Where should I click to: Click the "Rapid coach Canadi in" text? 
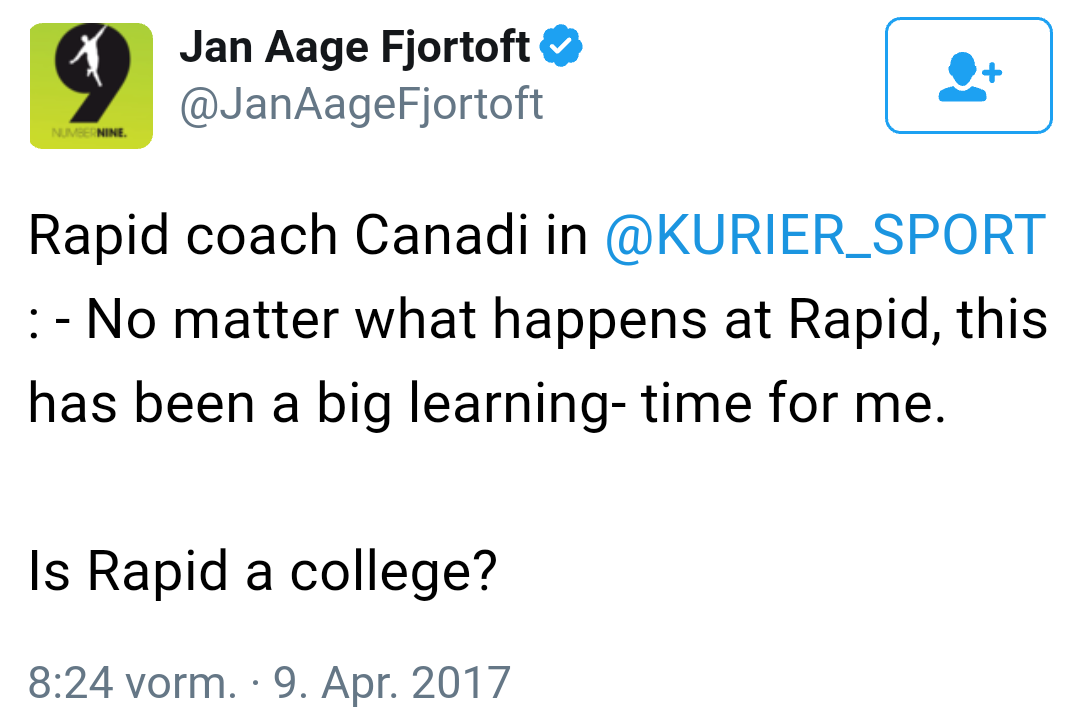pyautogui.click(x=308, y=235)
